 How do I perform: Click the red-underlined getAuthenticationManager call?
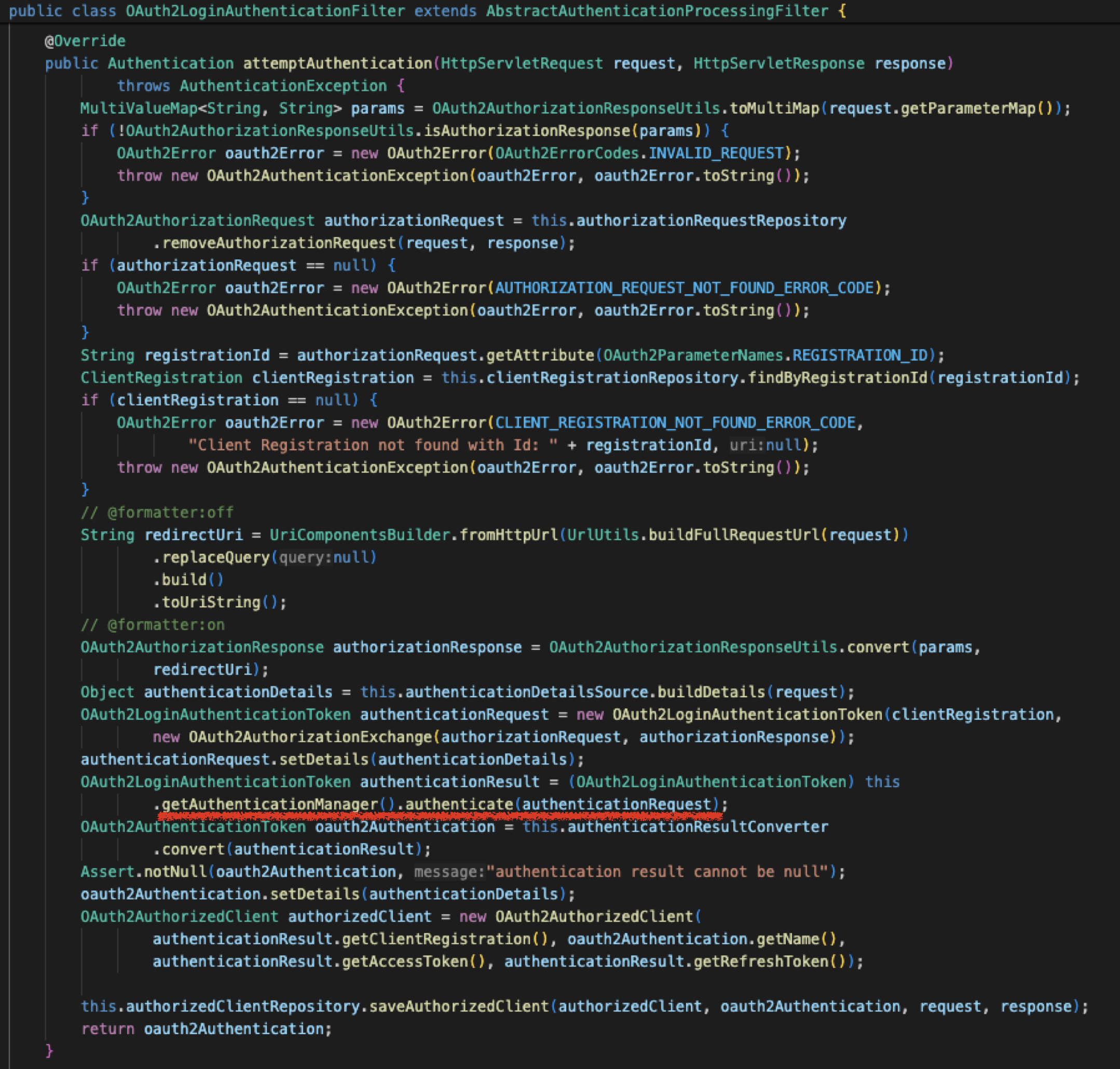pyautogui.click(x=269, y=804)
